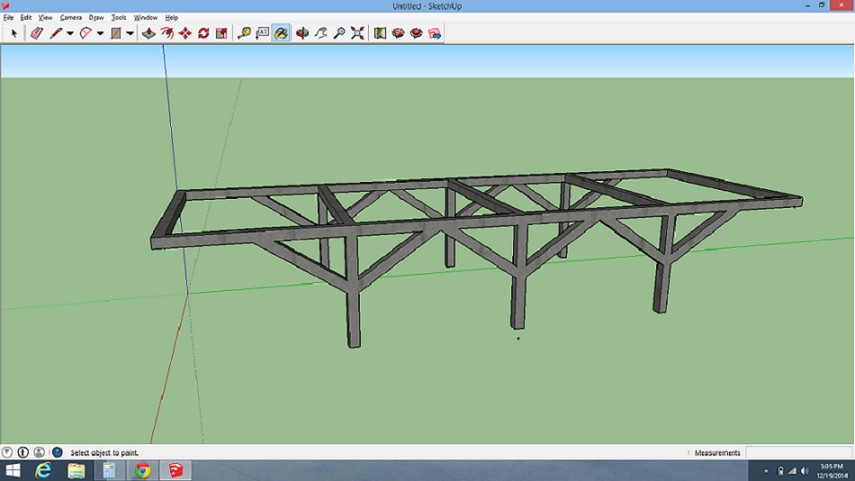This screenshot has width=855, height=481.
Task: Open the 3D Warehouse button
Action: pos(398,33)
